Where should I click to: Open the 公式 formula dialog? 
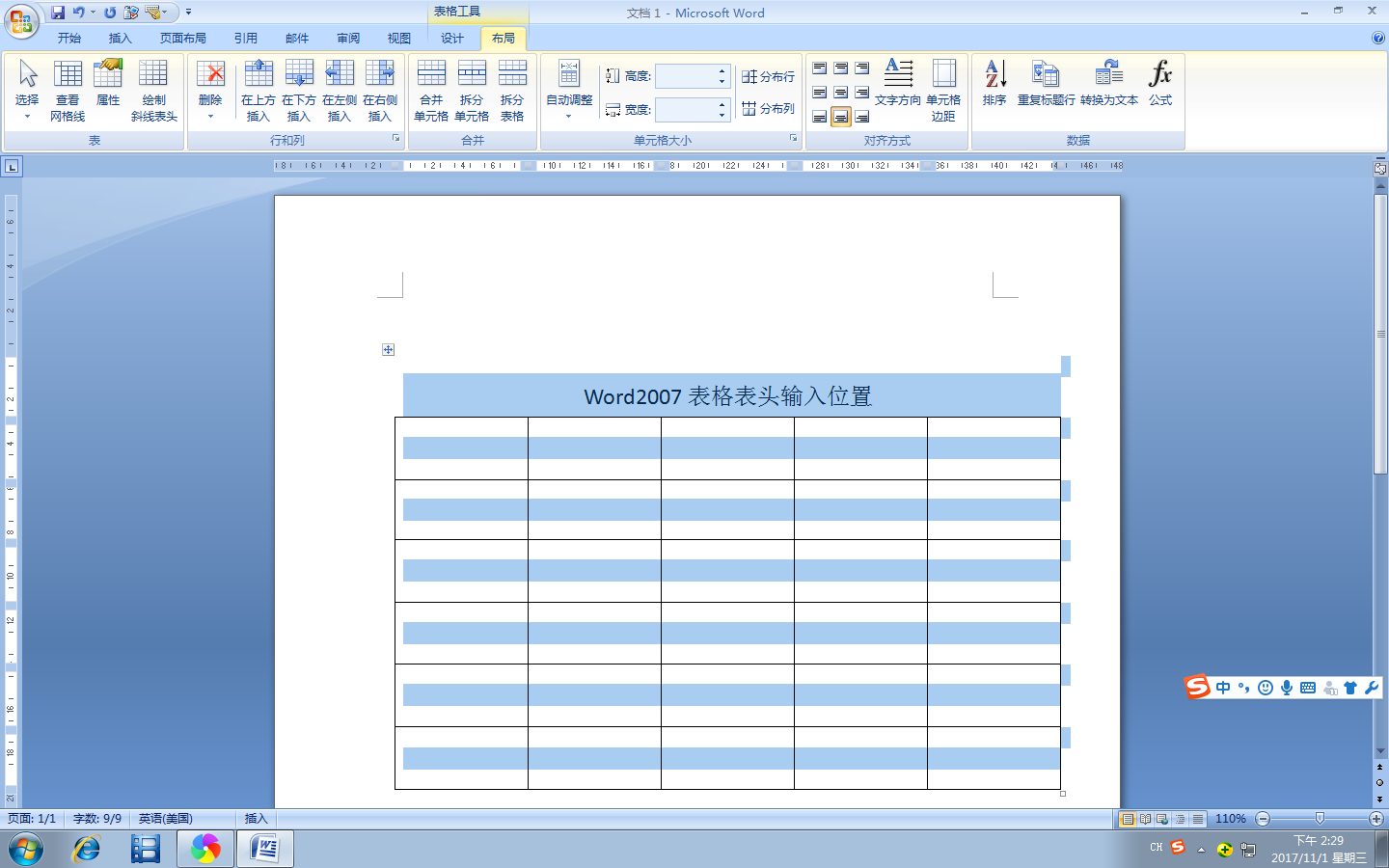click(x=1160, y=87)
